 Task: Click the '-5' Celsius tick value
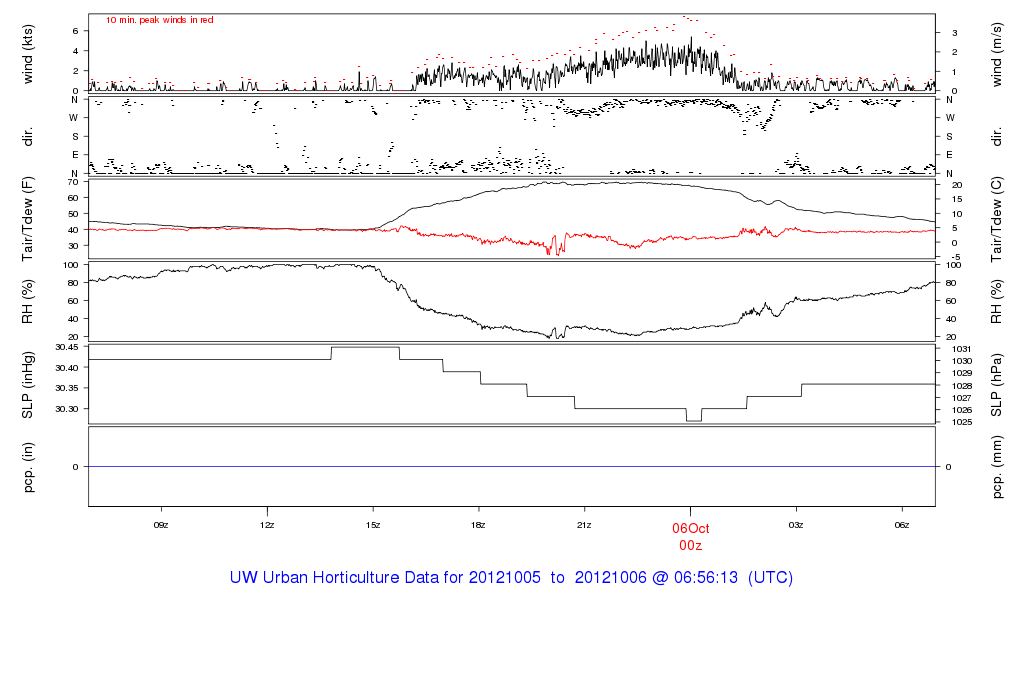tap(955, 257)
